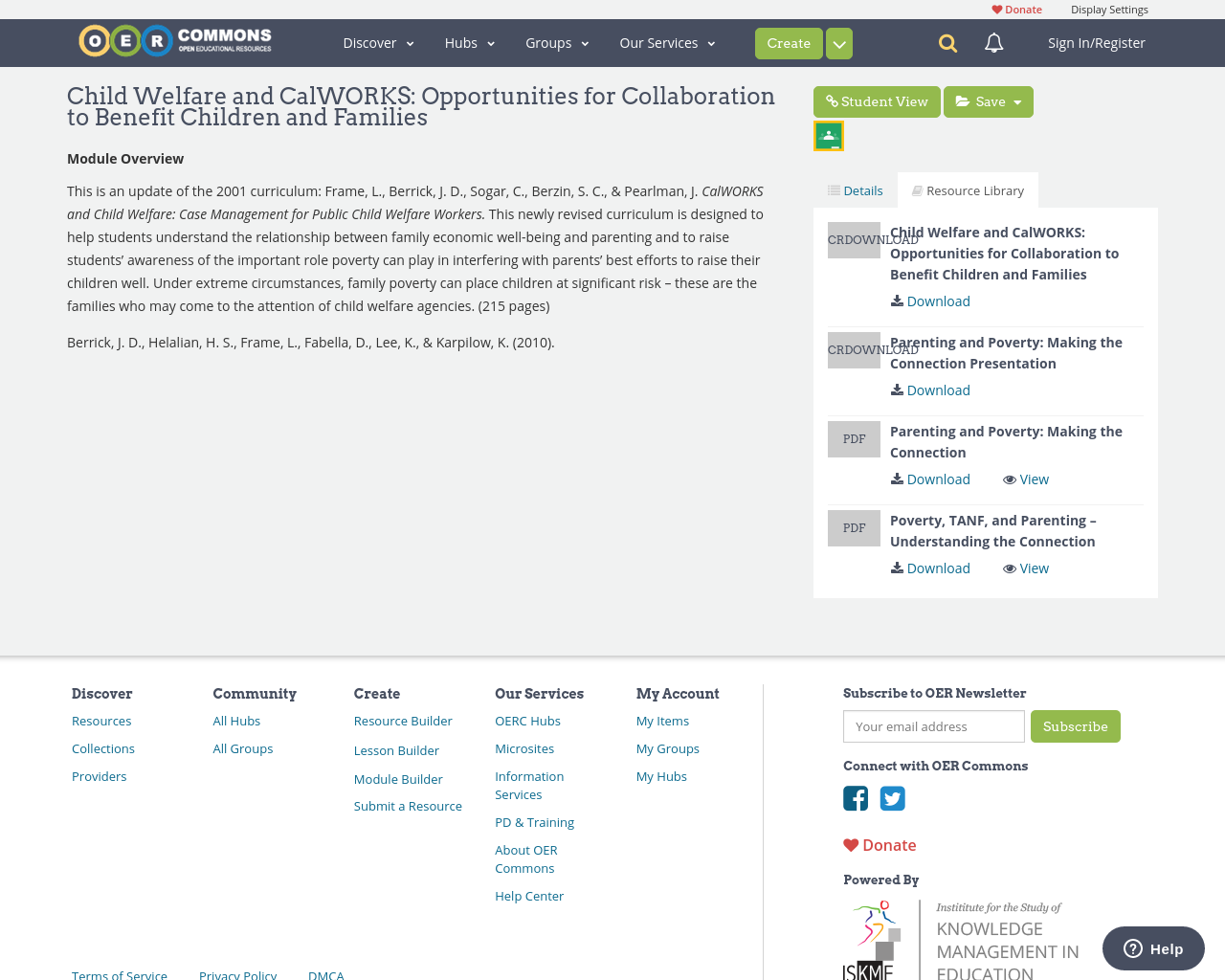Image resolution: width=1225 pixels, height=980 pixels.
Task: Open the Resource Library tab
Action: coord(968,189)
